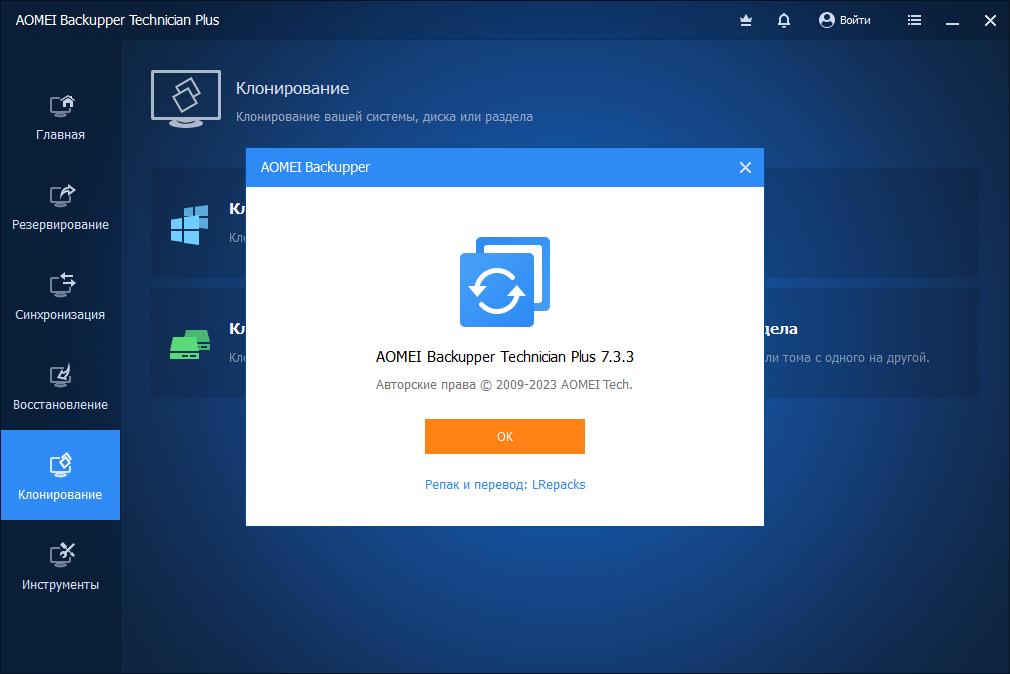Click the Клонирование header monitor icon

coord(185,99)
